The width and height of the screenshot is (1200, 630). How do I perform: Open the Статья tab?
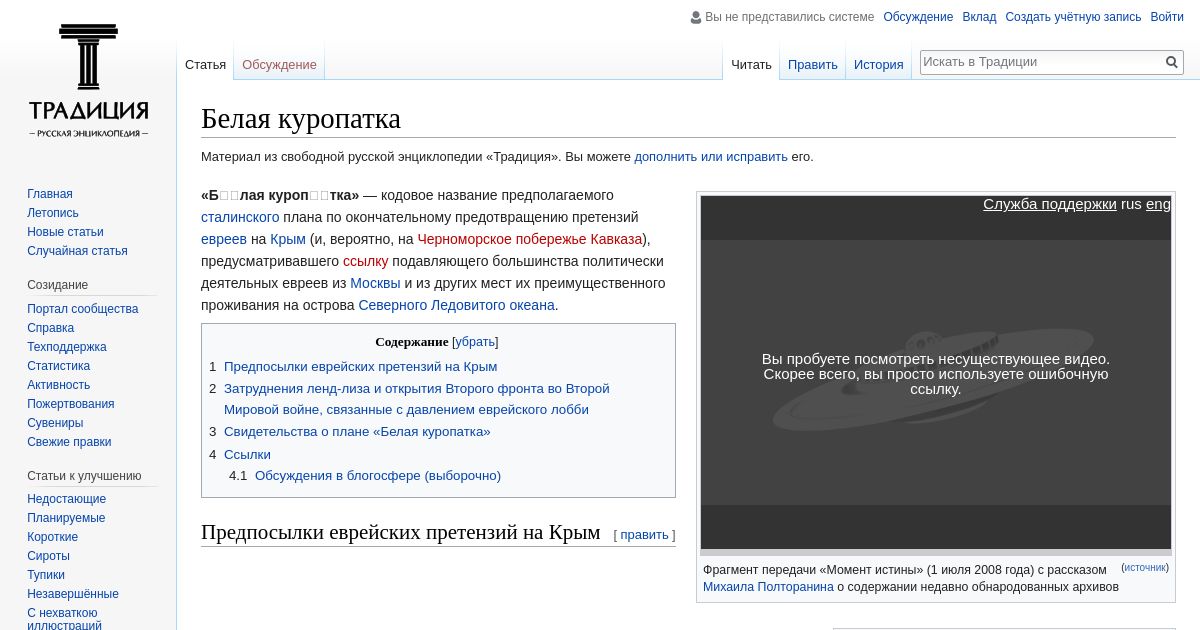(205, 64)
